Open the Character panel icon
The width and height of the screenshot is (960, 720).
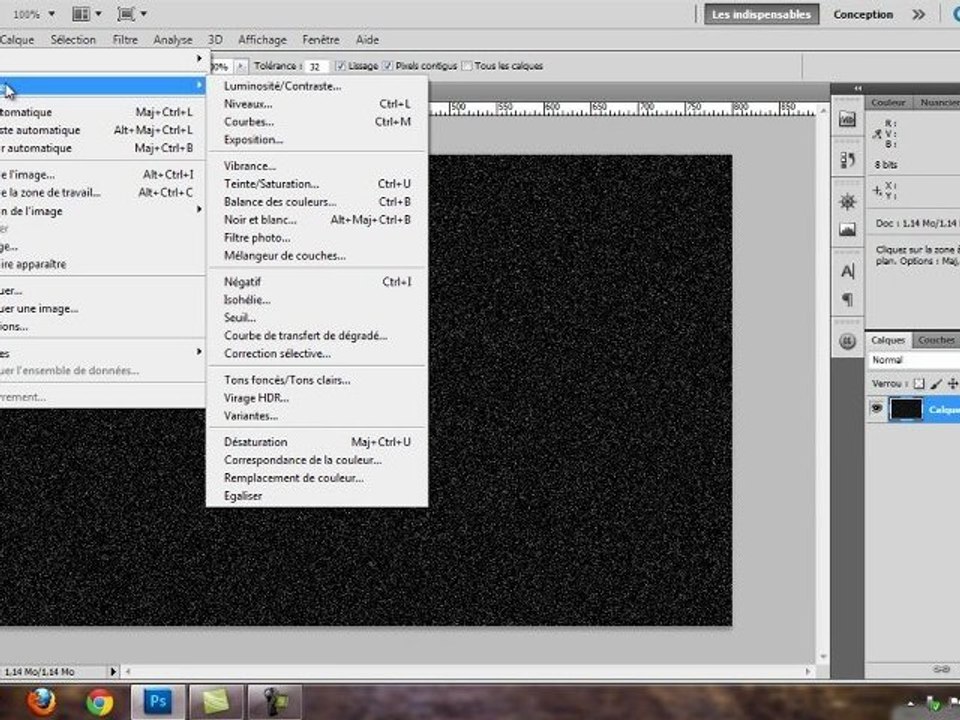[848, 271]
